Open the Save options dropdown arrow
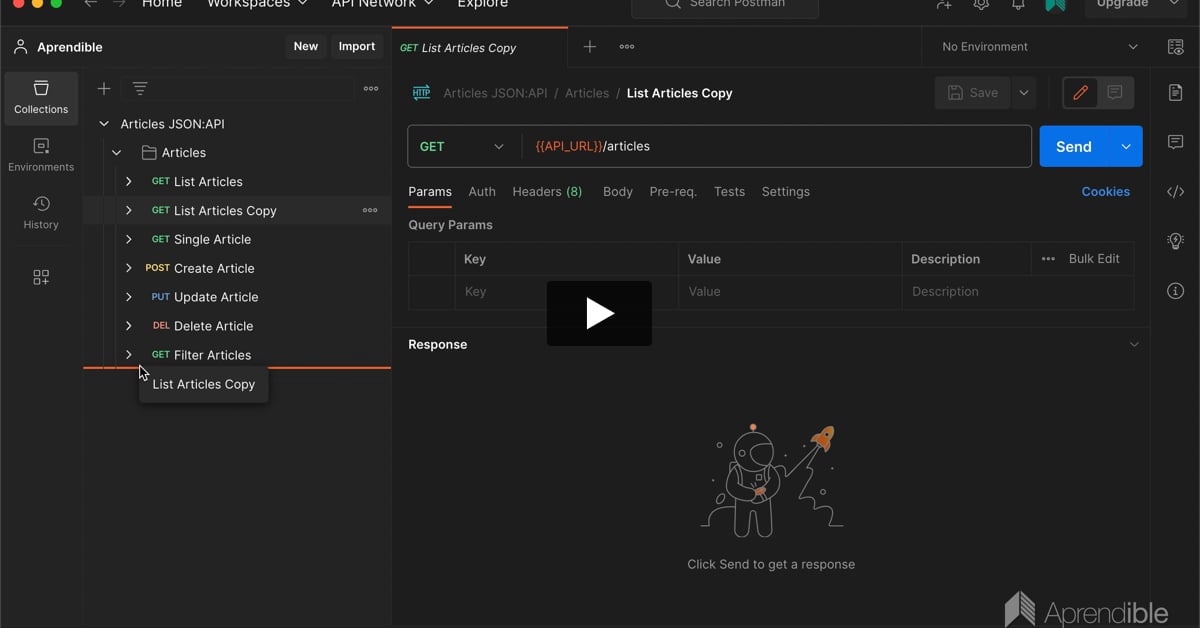 click(x=1023, y=93)
